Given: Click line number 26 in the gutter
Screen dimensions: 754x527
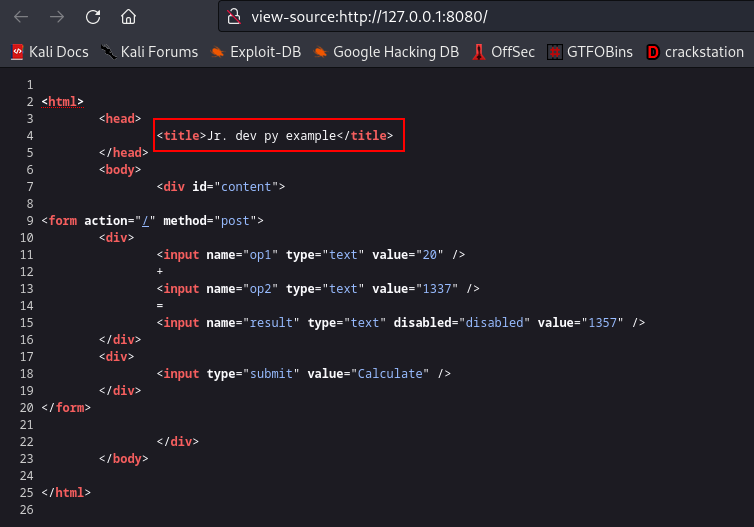Looking at the screenshot, I should coord(27,510).
